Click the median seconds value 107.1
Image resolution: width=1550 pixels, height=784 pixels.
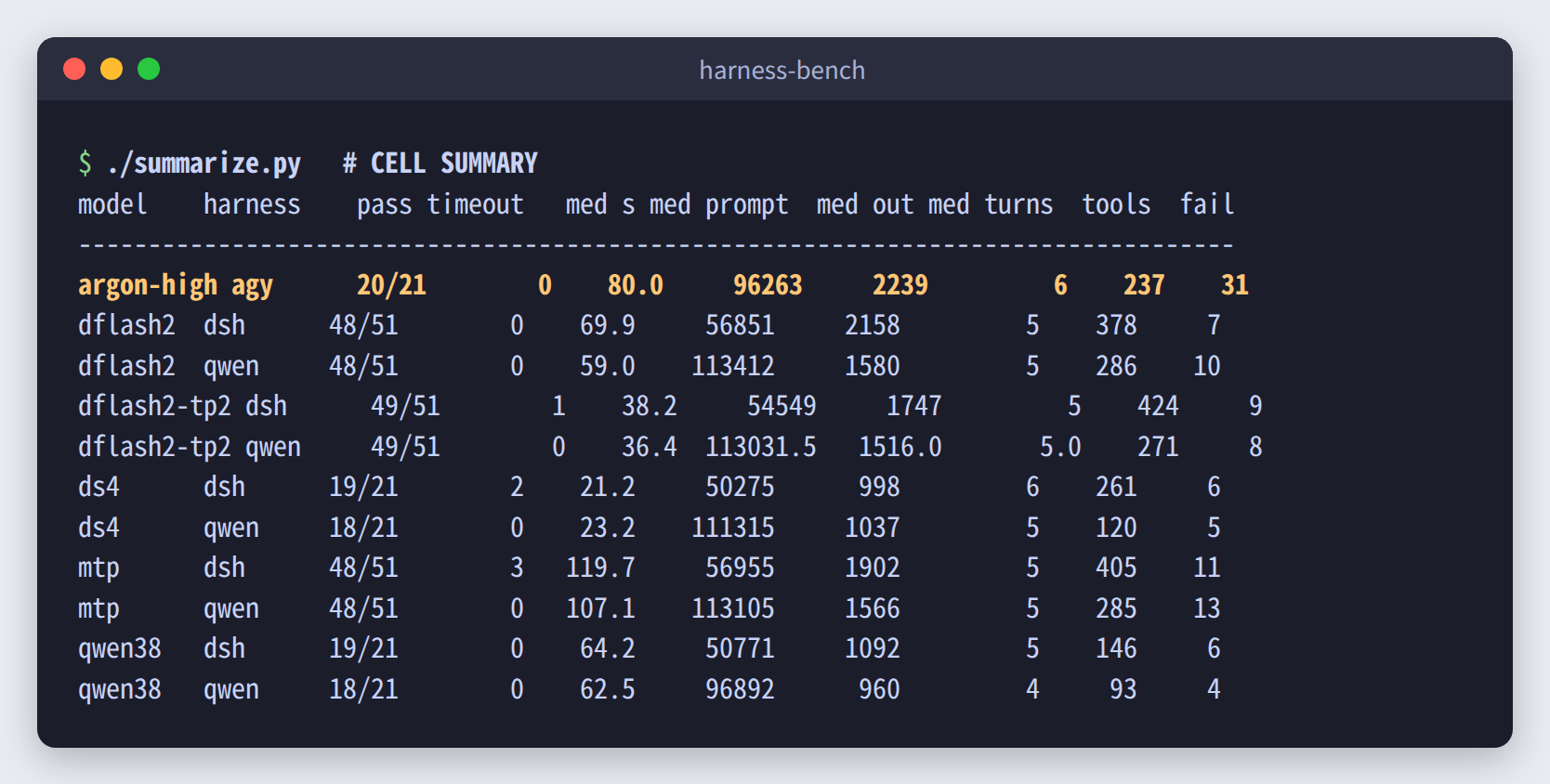600,608
